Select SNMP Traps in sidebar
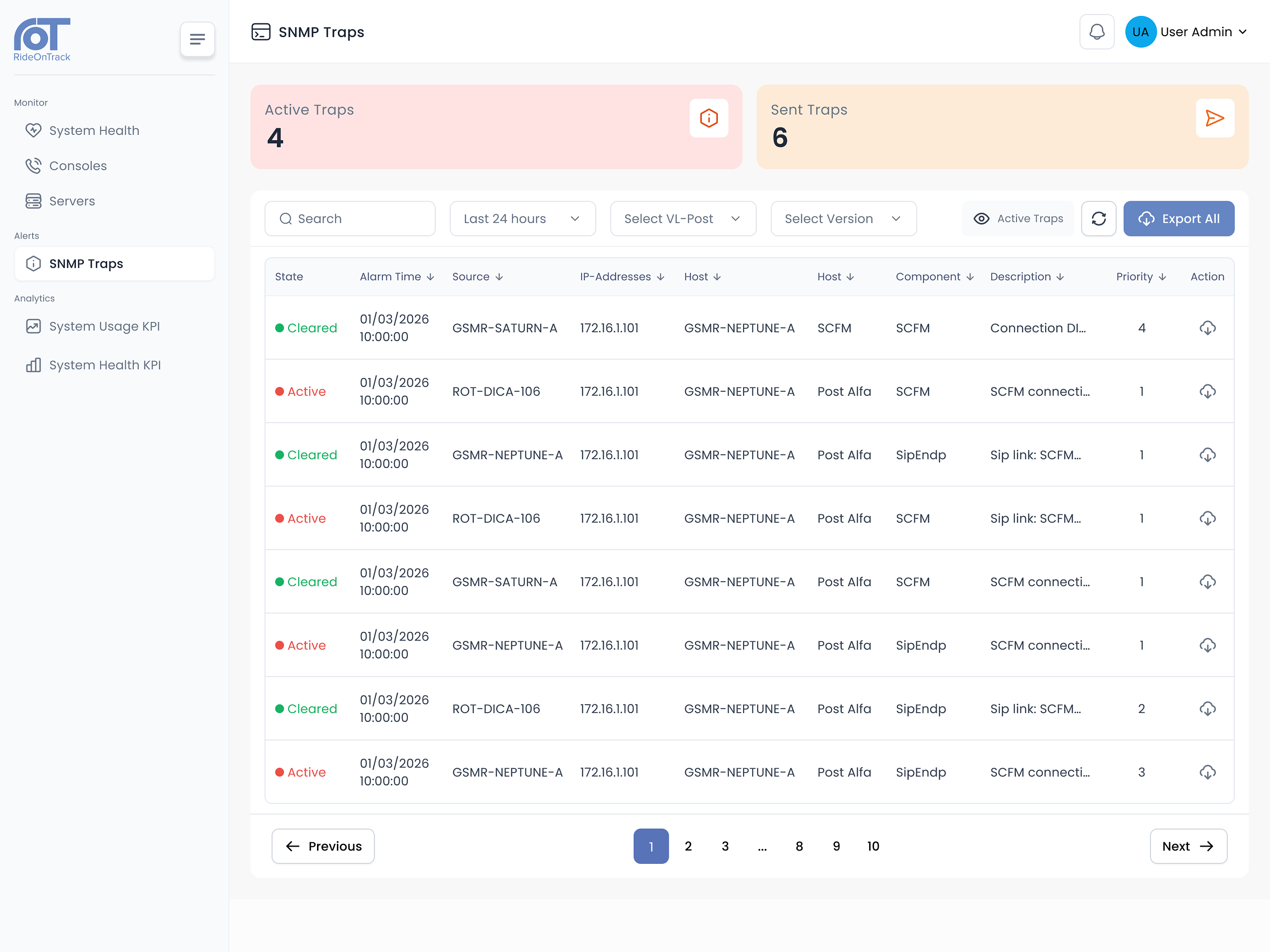 coord(114,263)
